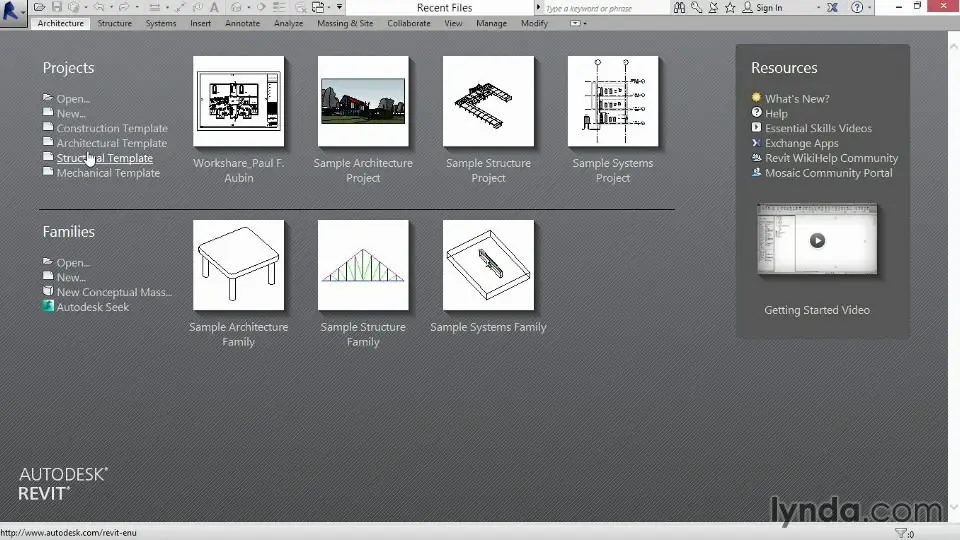Open Communication Center satellite dish icon

713,8
